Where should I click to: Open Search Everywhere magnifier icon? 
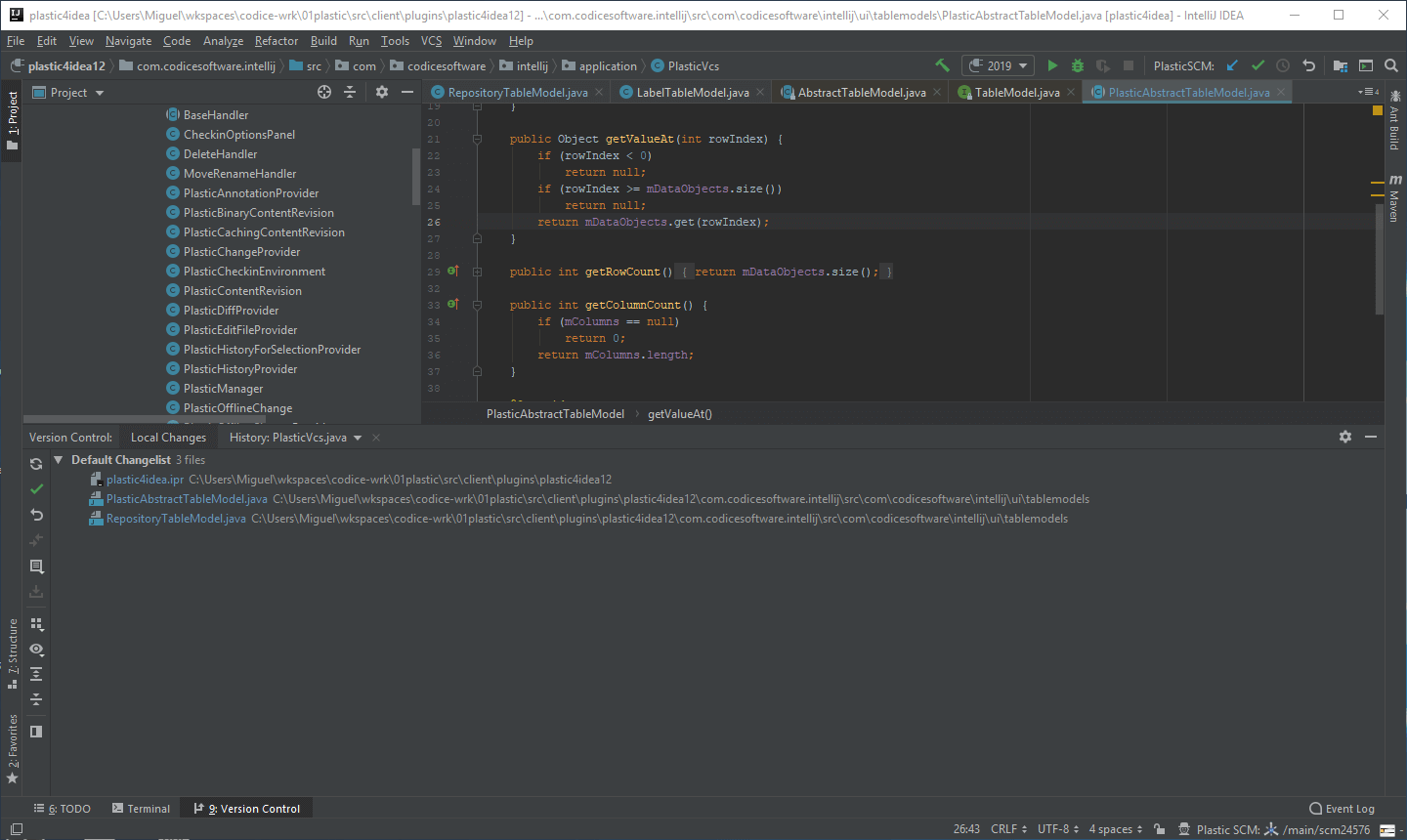[x=1391, y=65]
